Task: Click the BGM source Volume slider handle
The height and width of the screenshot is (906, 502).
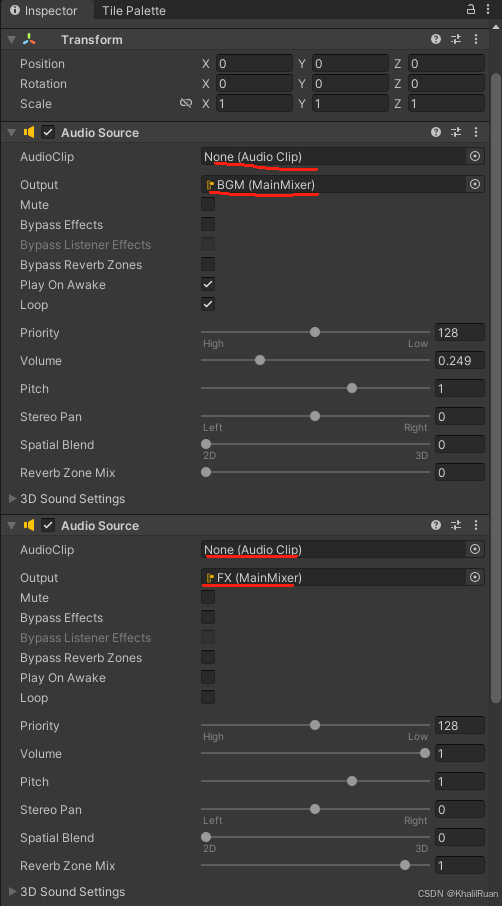Action: pos(260,360)
